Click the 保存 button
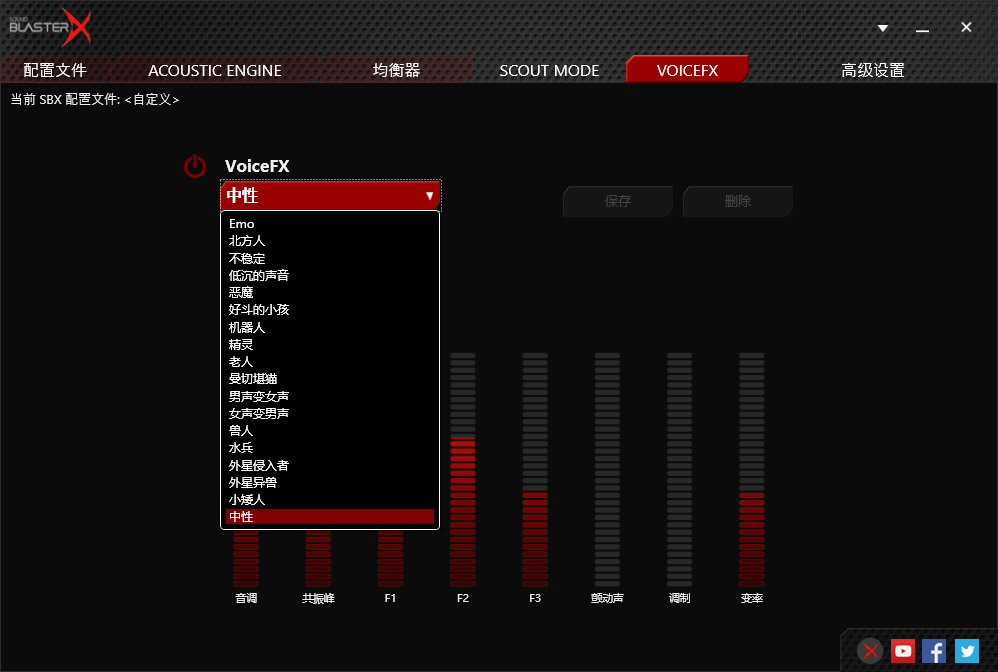Image resolution: width=998 pixels, height=672 pixels. click(x=618, y=201)
